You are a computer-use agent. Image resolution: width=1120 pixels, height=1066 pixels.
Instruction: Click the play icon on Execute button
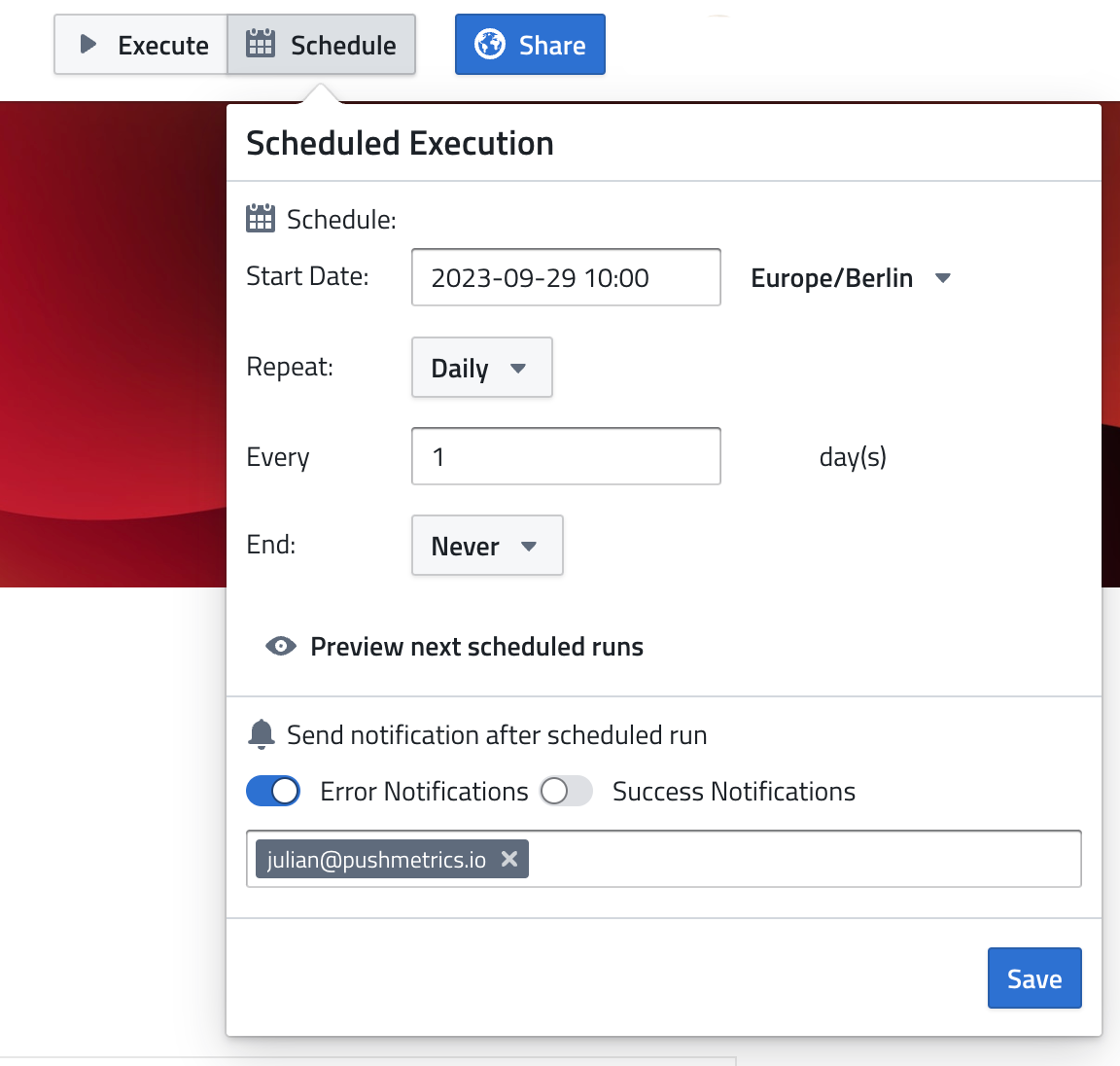click(x=88, y=44)
